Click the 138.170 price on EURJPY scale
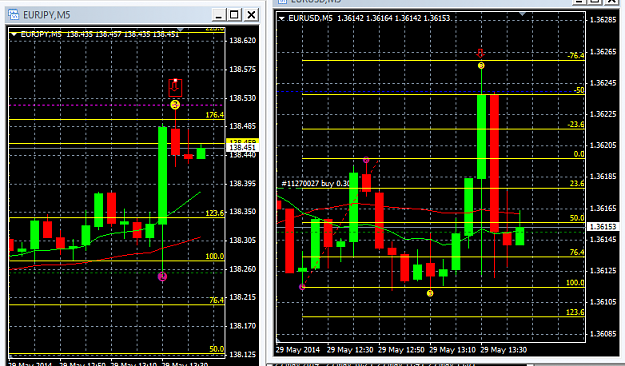 (242, 326)
